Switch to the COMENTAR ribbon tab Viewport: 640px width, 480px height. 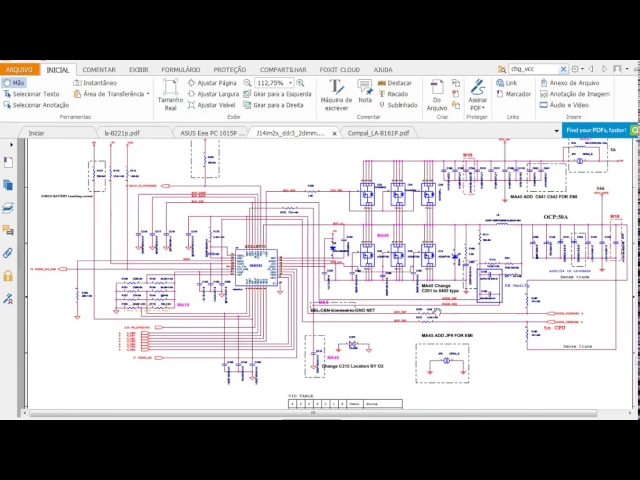tap(99, 70)
